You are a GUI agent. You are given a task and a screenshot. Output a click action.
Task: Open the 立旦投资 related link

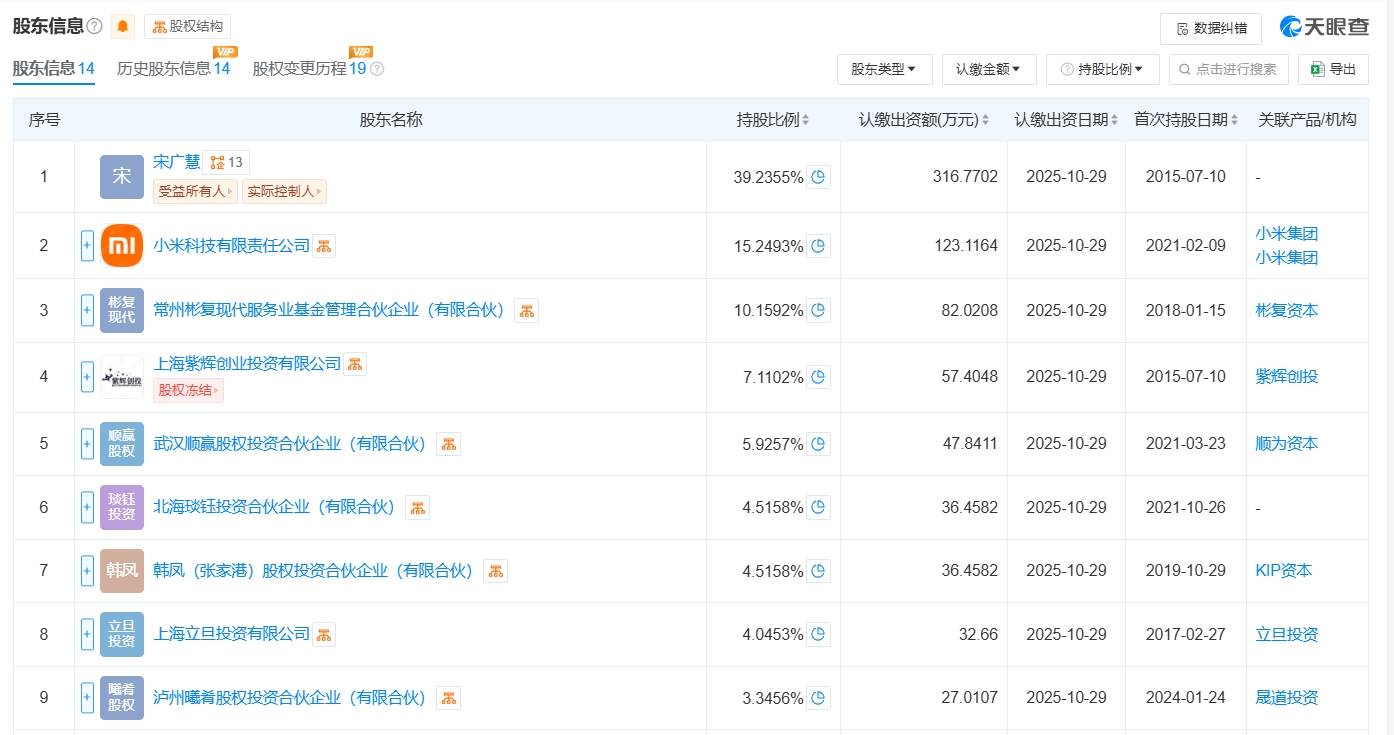pyautogui.click(x=1287, y=635)
